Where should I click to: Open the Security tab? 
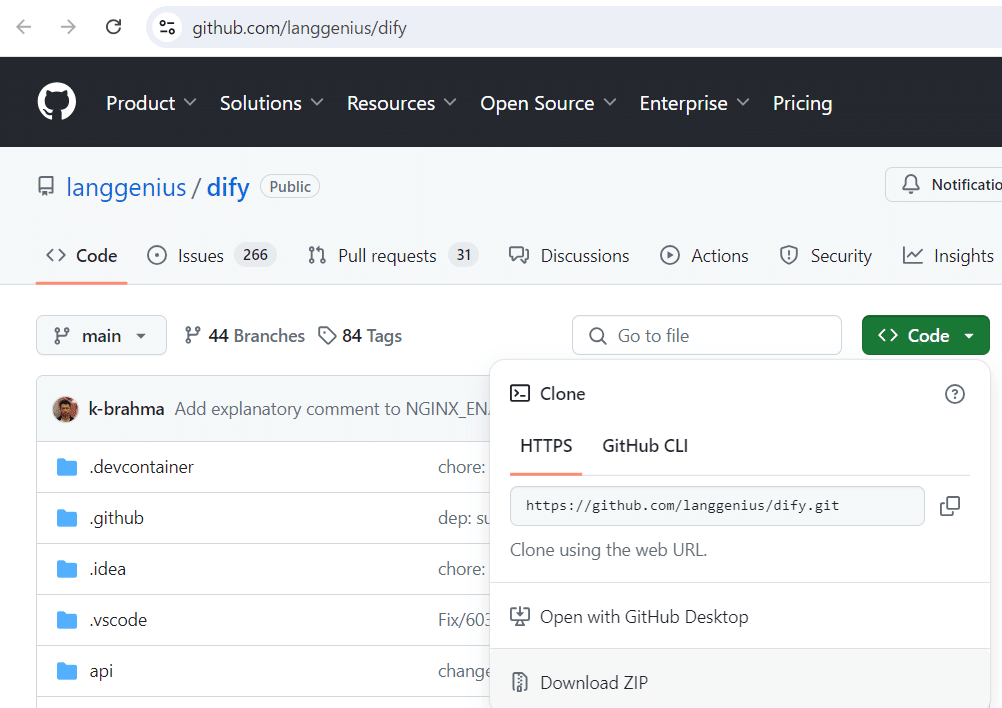point(826,256)
